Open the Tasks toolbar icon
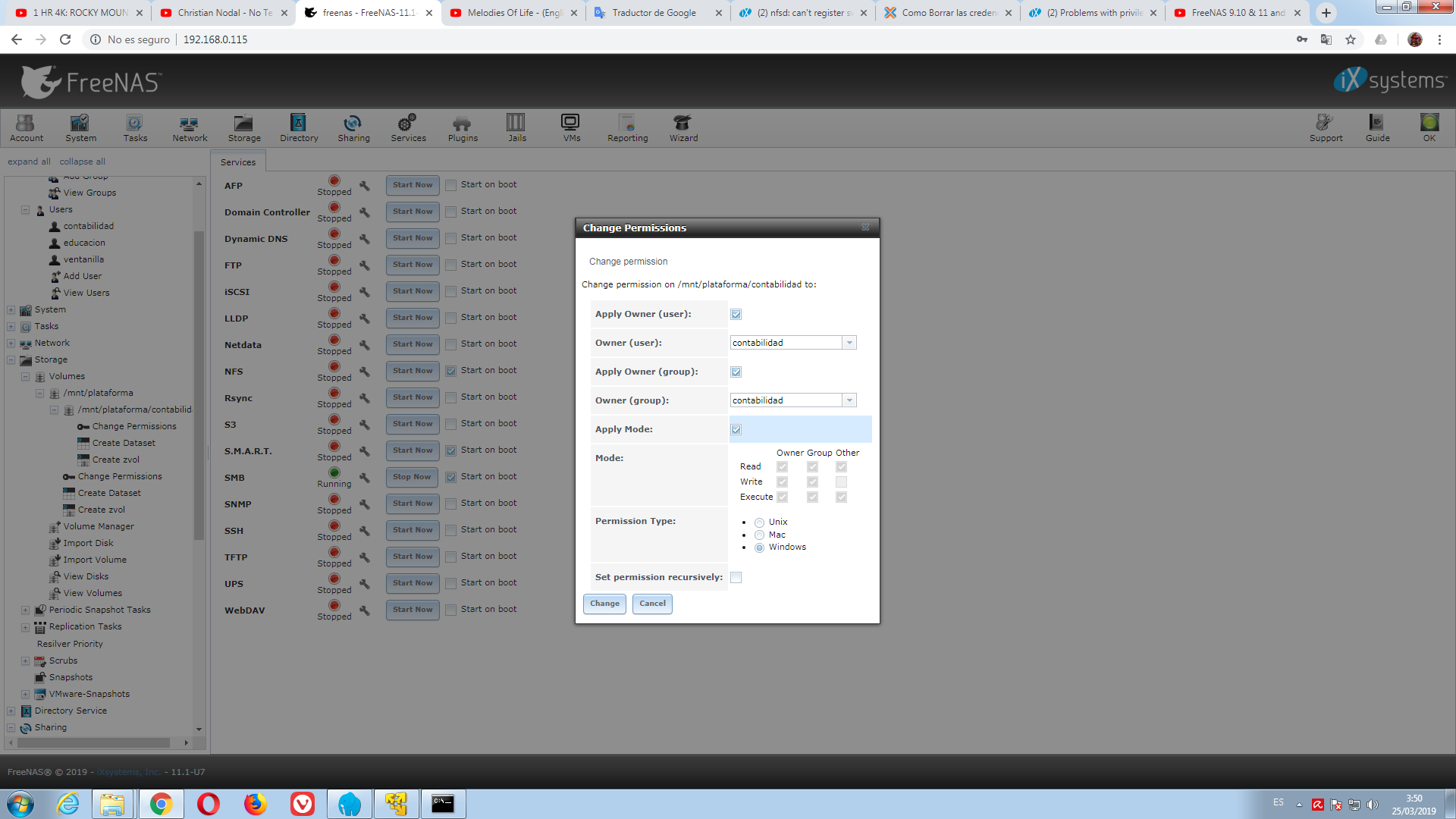 point(135,127)
